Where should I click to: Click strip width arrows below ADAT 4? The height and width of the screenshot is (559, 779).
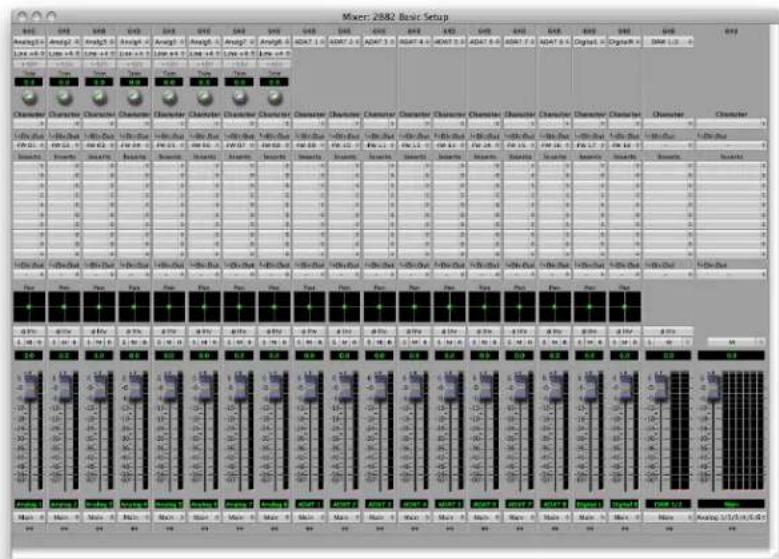pyautogui.click(x=414, y=529)
